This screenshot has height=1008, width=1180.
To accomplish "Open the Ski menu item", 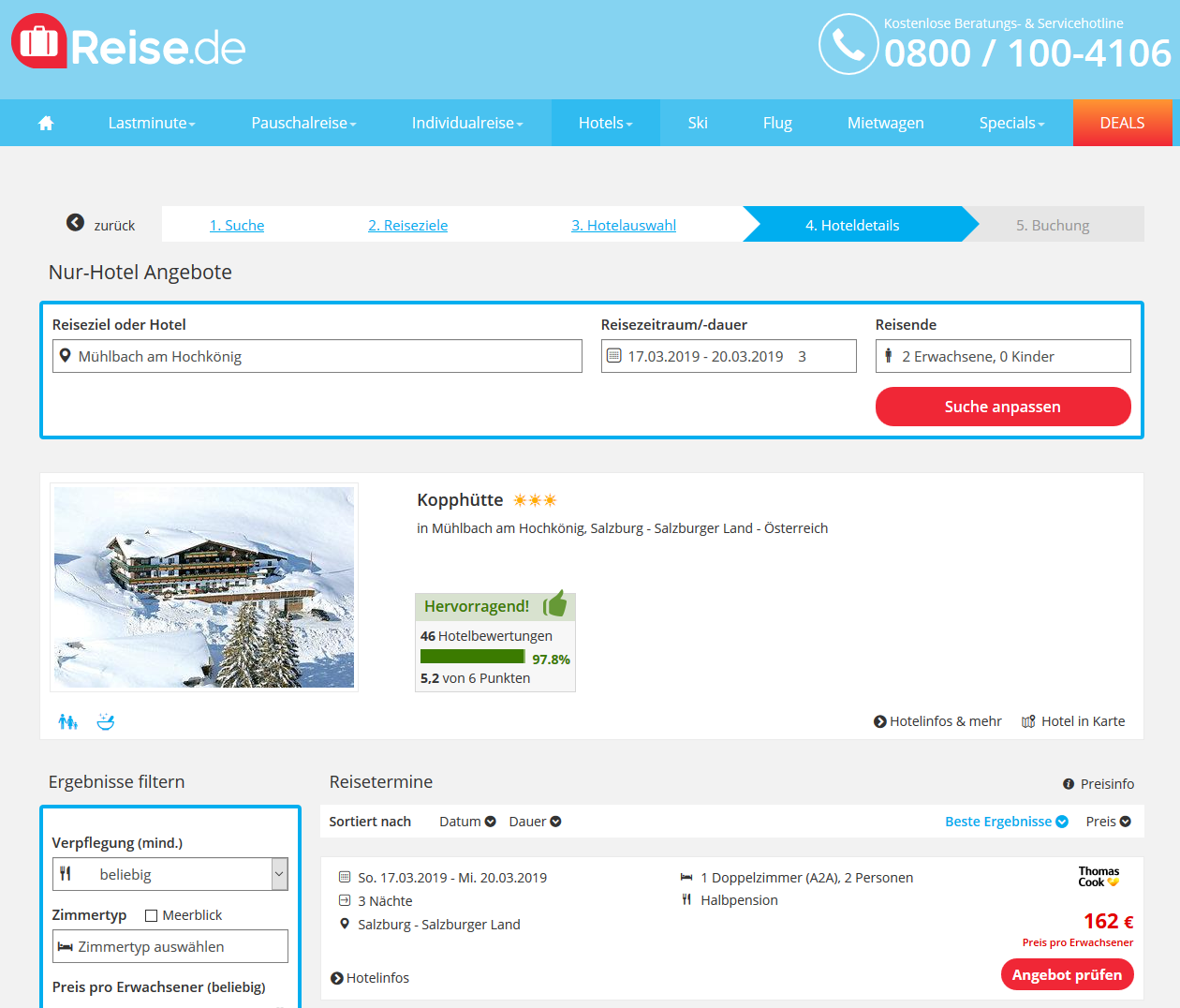I will (x=698, y=123).
